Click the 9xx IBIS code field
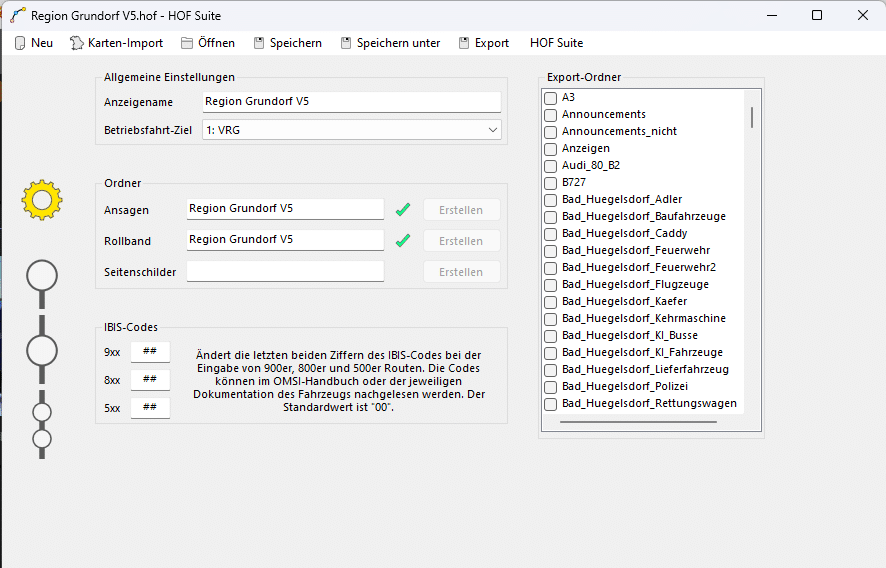This screenshot has height=568, width=886. (150, 352)
